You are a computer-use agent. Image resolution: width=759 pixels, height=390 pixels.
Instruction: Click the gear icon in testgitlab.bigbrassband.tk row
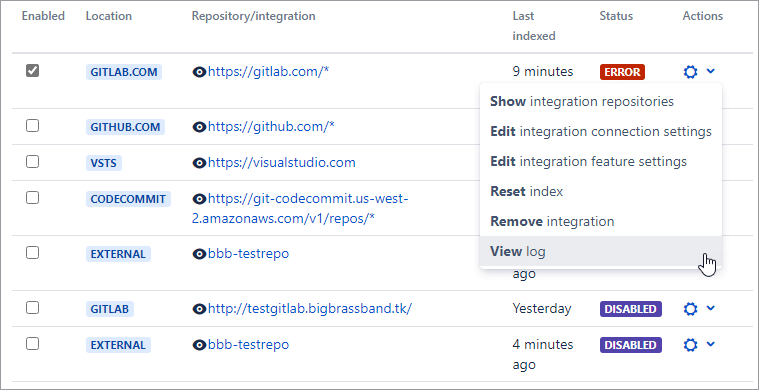click(690, 309)
